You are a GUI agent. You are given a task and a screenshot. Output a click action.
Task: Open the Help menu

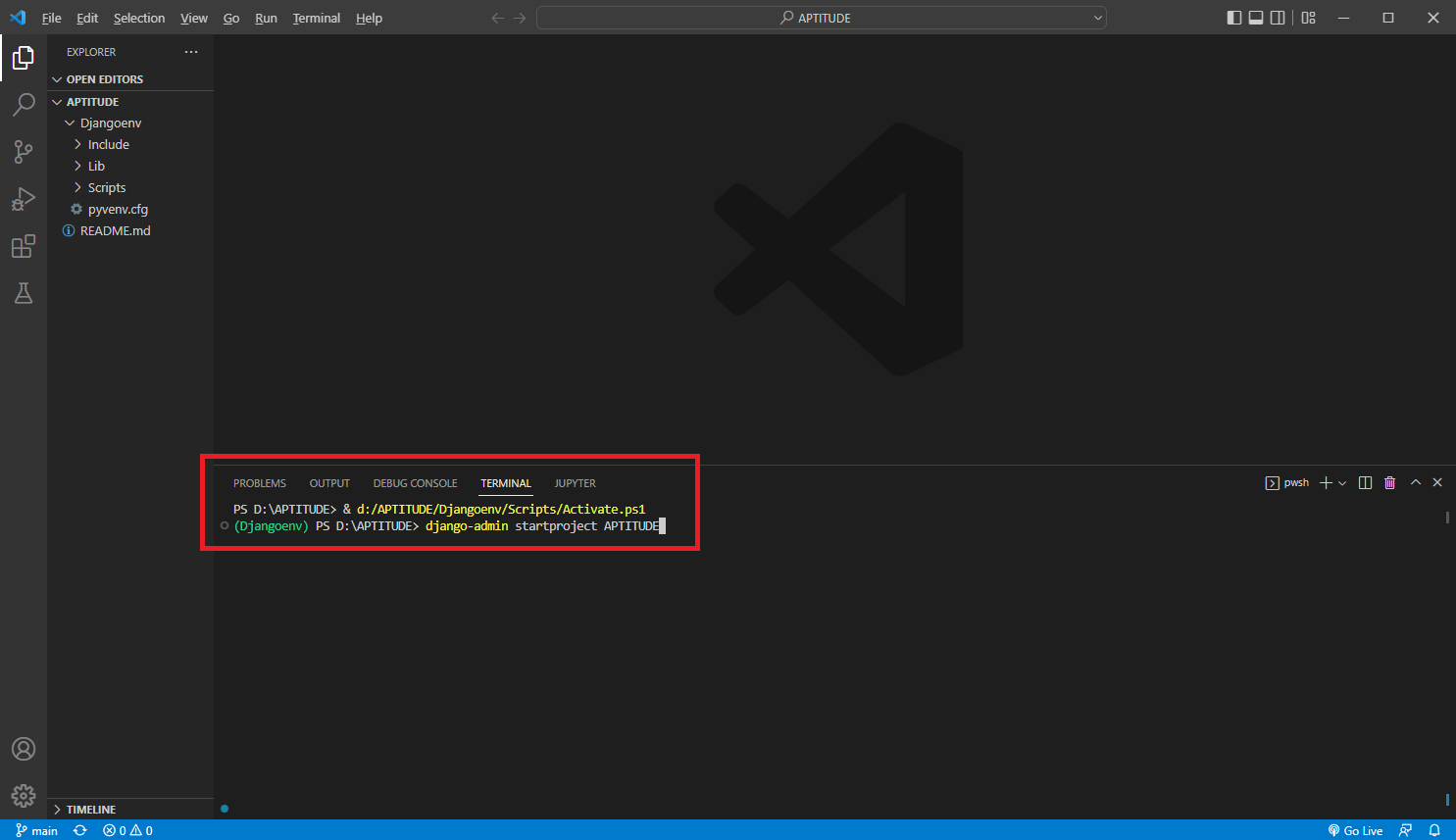(x=369, y=18)
